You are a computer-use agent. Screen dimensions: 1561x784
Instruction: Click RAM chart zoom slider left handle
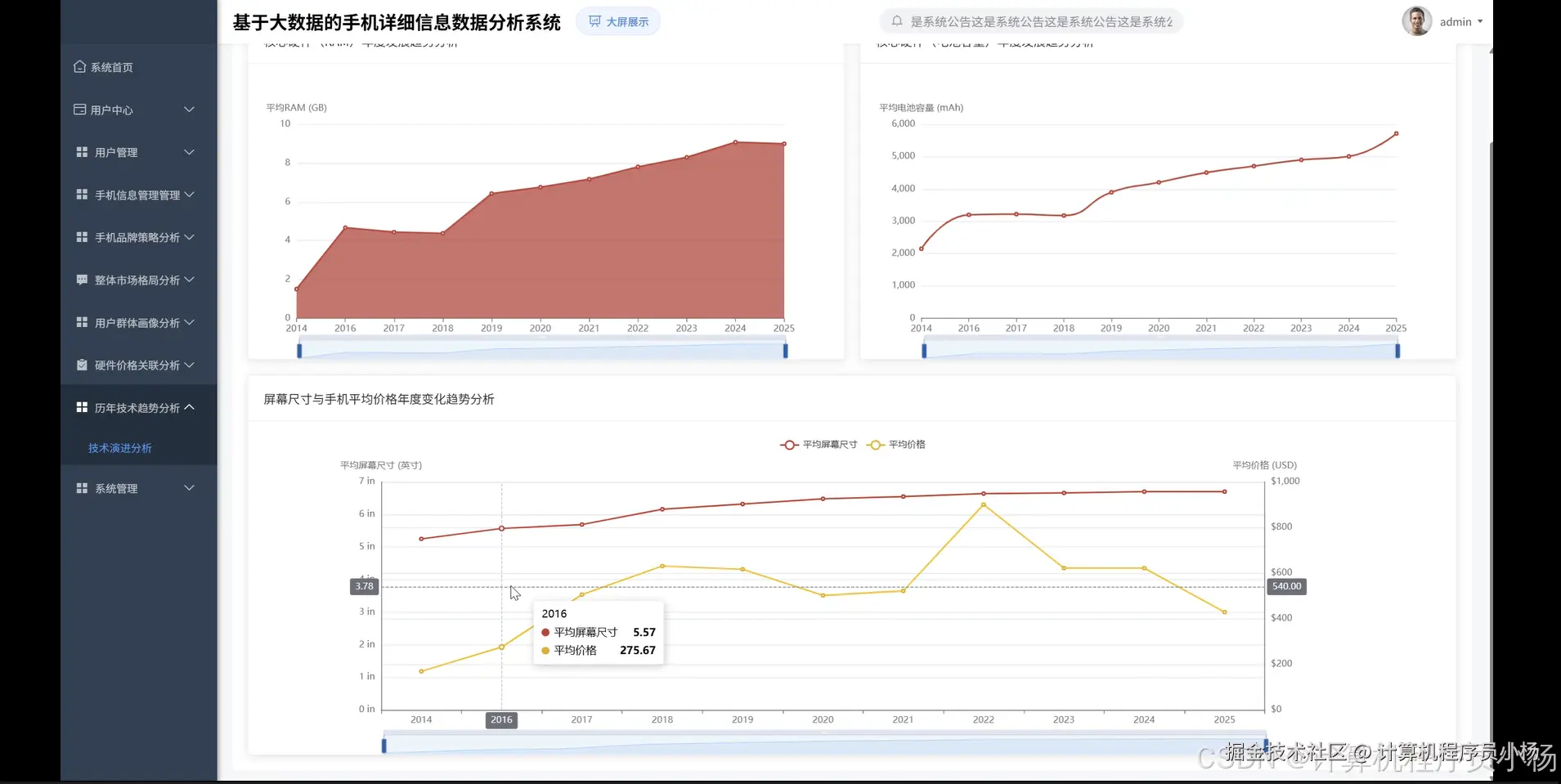pos(299,351)
